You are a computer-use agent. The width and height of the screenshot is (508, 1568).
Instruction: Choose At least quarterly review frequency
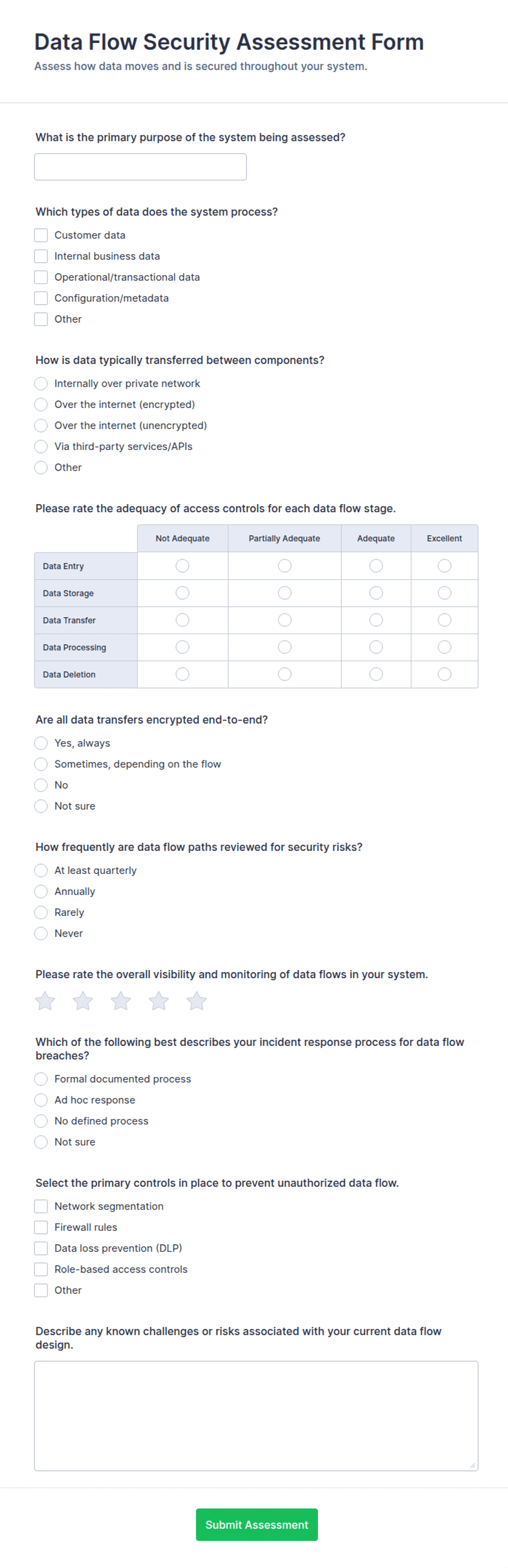coord(41,871)
